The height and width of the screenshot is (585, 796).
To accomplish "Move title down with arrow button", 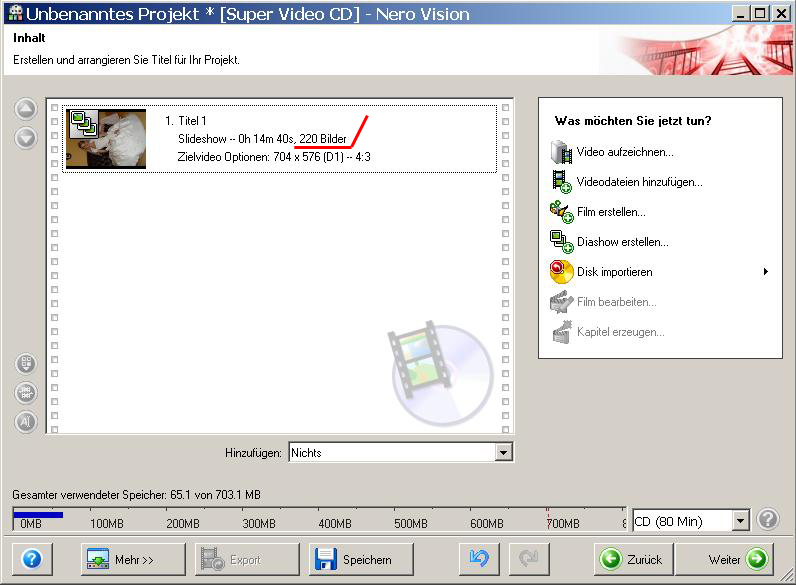I will click(26, 138).
